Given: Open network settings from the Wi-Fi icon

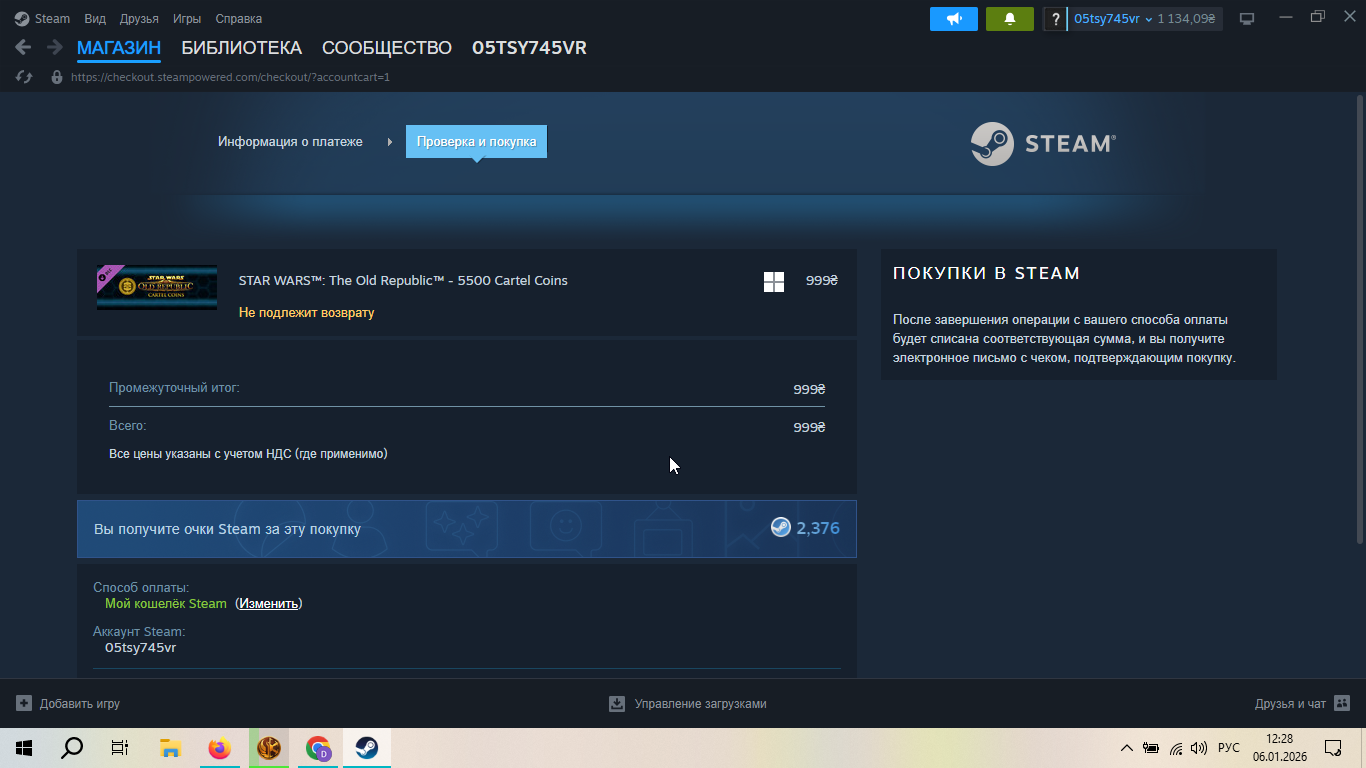Looking at the screenshot, I should [x=1176, y=748].
